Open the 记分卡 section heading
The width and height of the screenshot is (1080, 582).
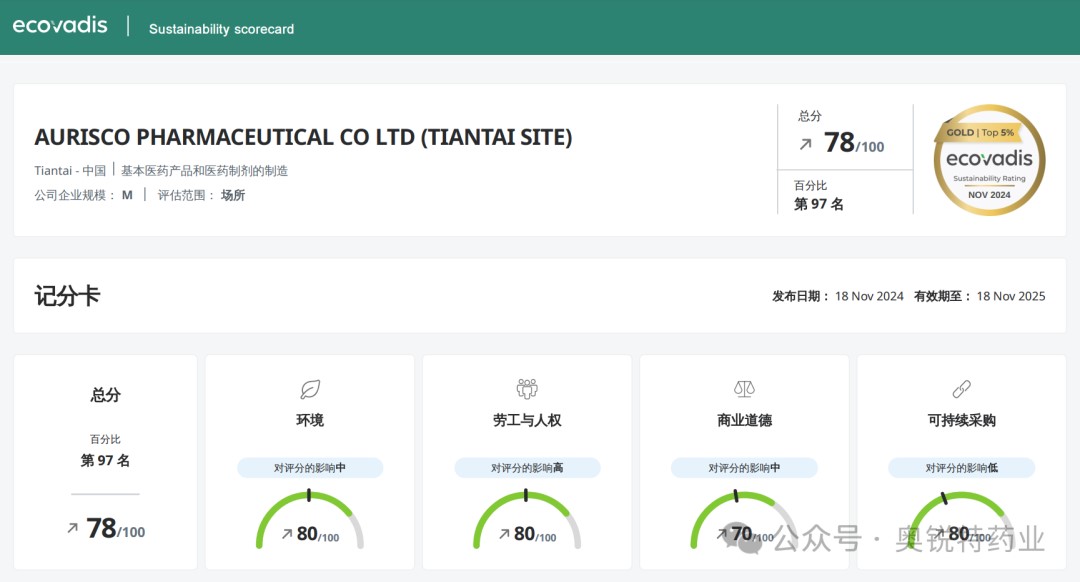pos(67,296)
